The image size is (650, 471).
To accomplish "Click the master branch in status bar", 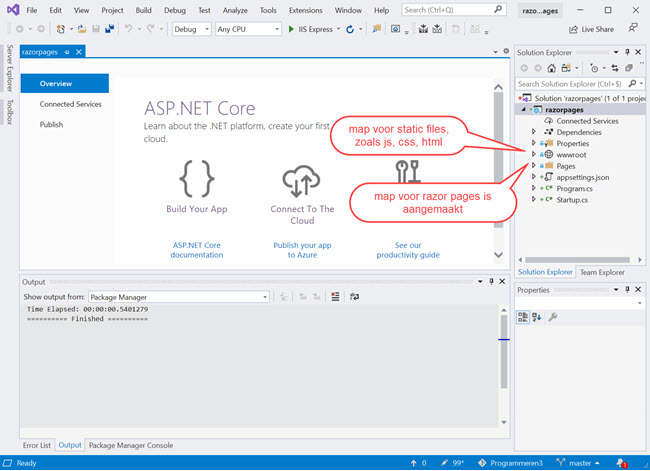I will point(578,463).
